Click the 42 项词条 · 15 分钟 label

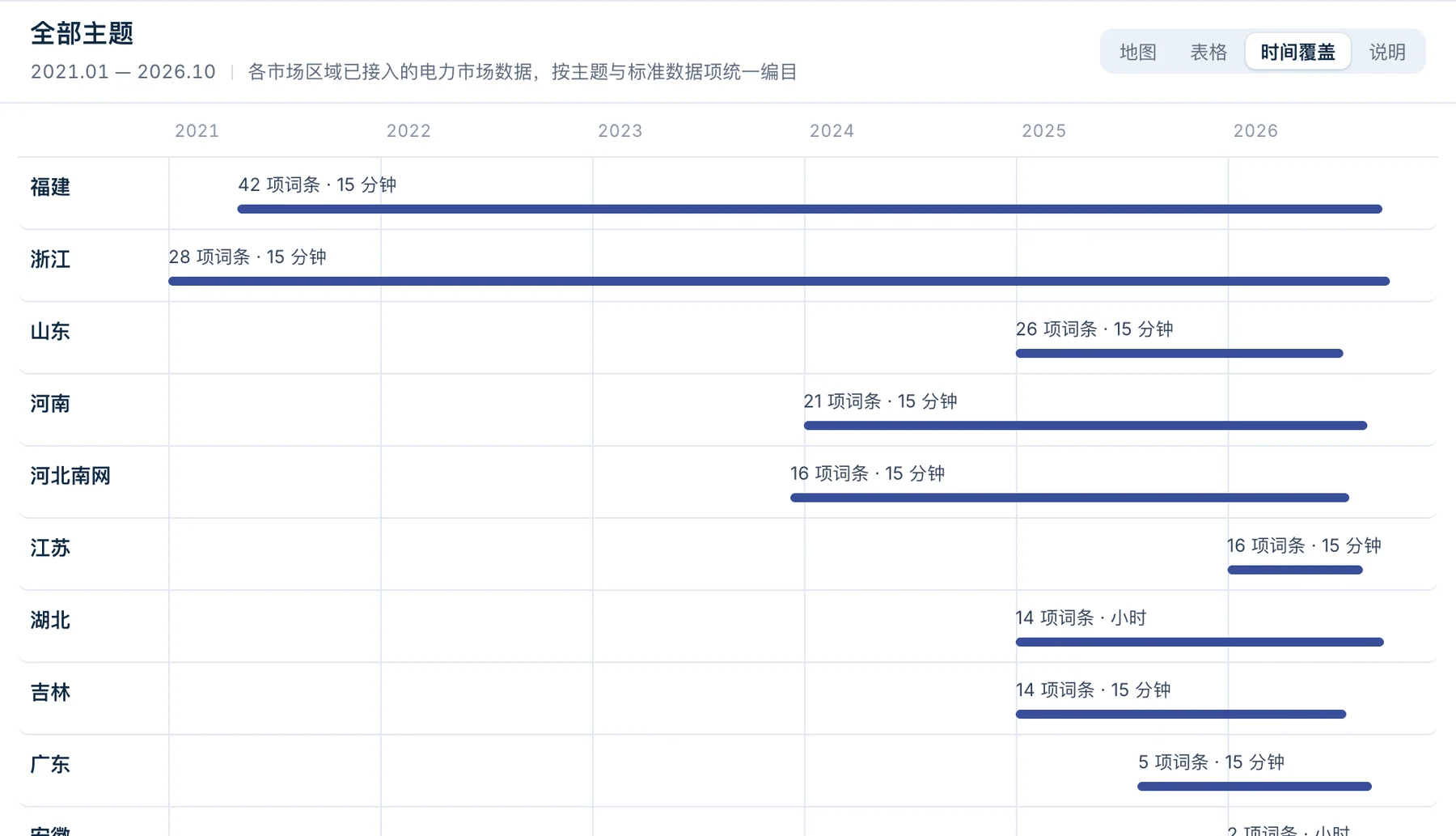point(317,185)
